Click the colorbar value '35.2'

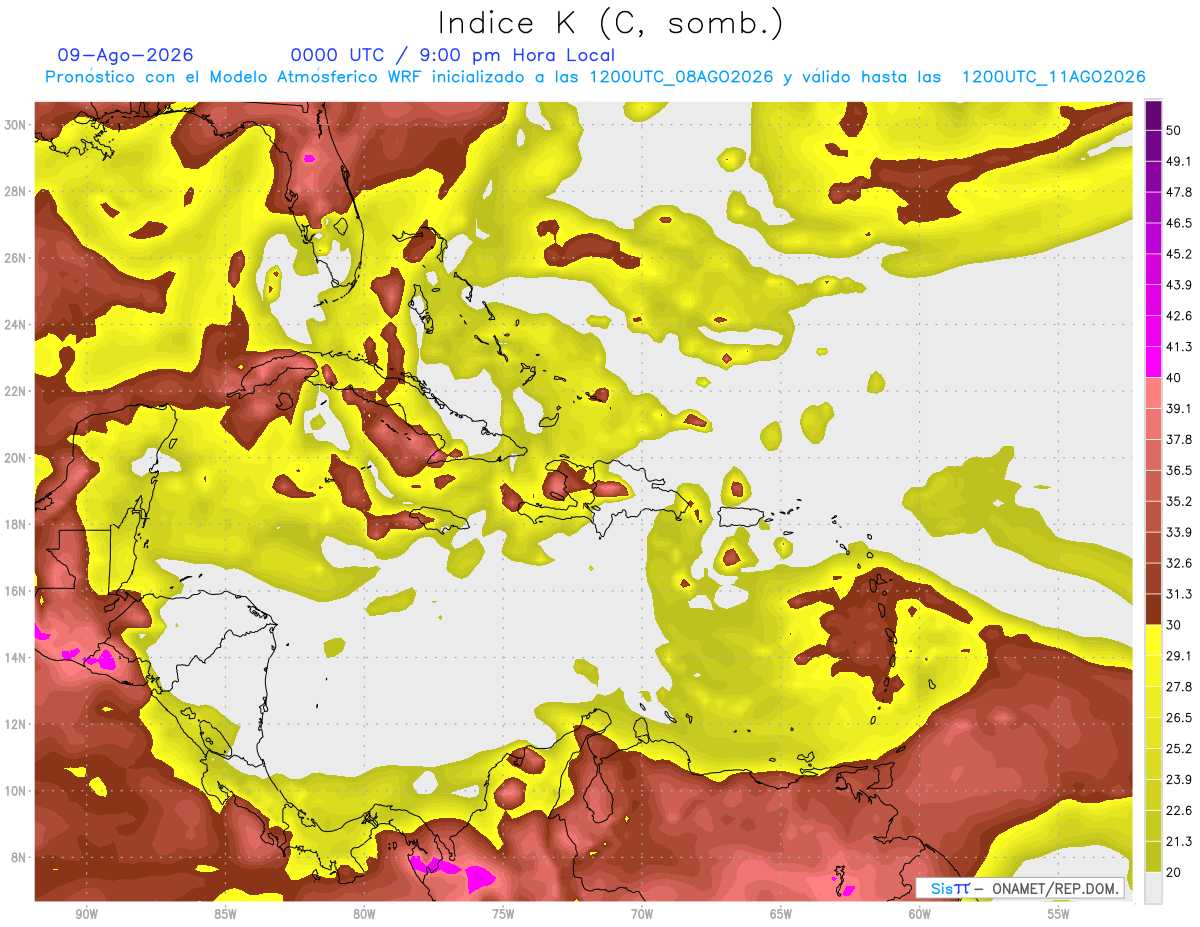point(1178,502)
